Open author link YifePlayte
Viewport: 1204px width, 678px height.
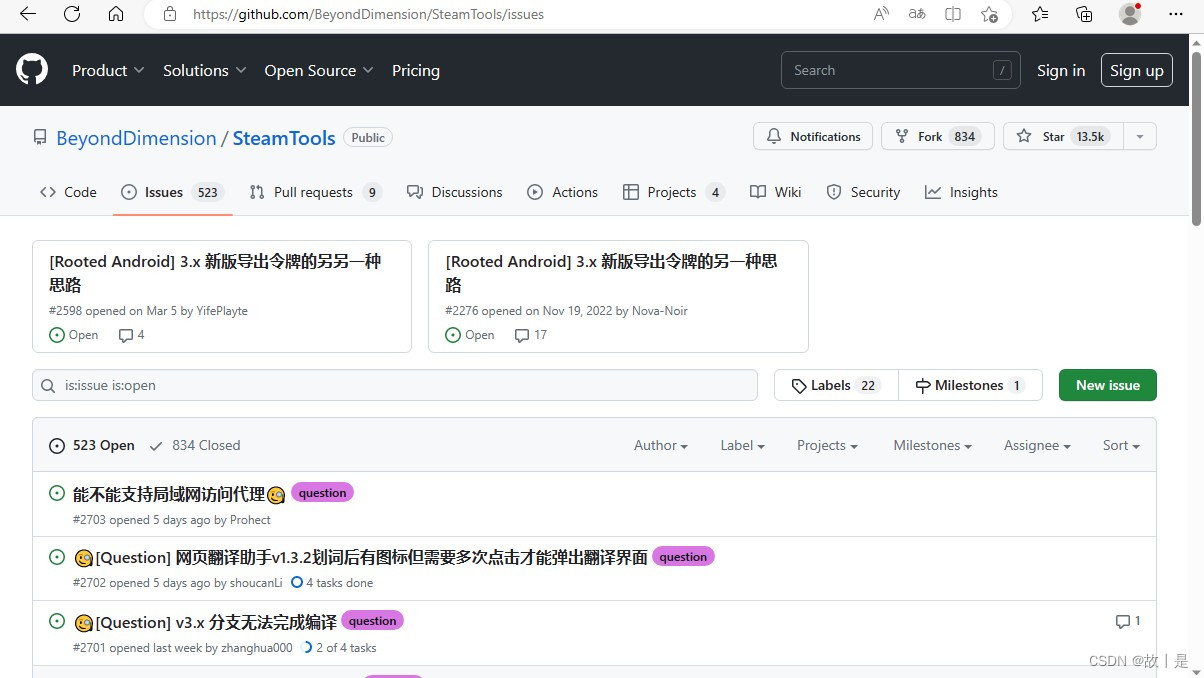click(222, 311)
